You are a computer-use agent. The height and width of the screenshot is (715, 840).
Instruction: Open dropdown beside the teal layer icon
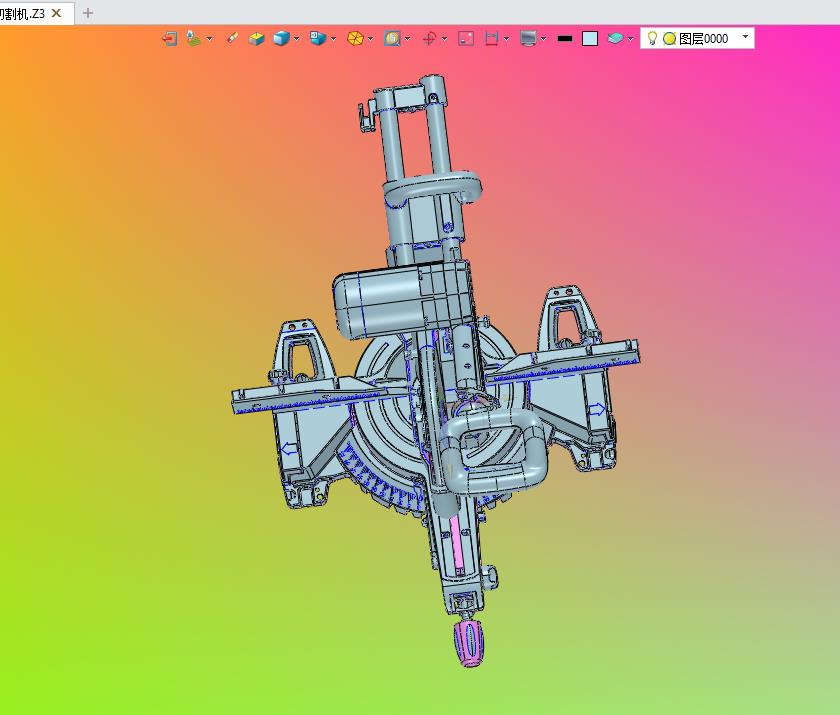click(631, 39)
